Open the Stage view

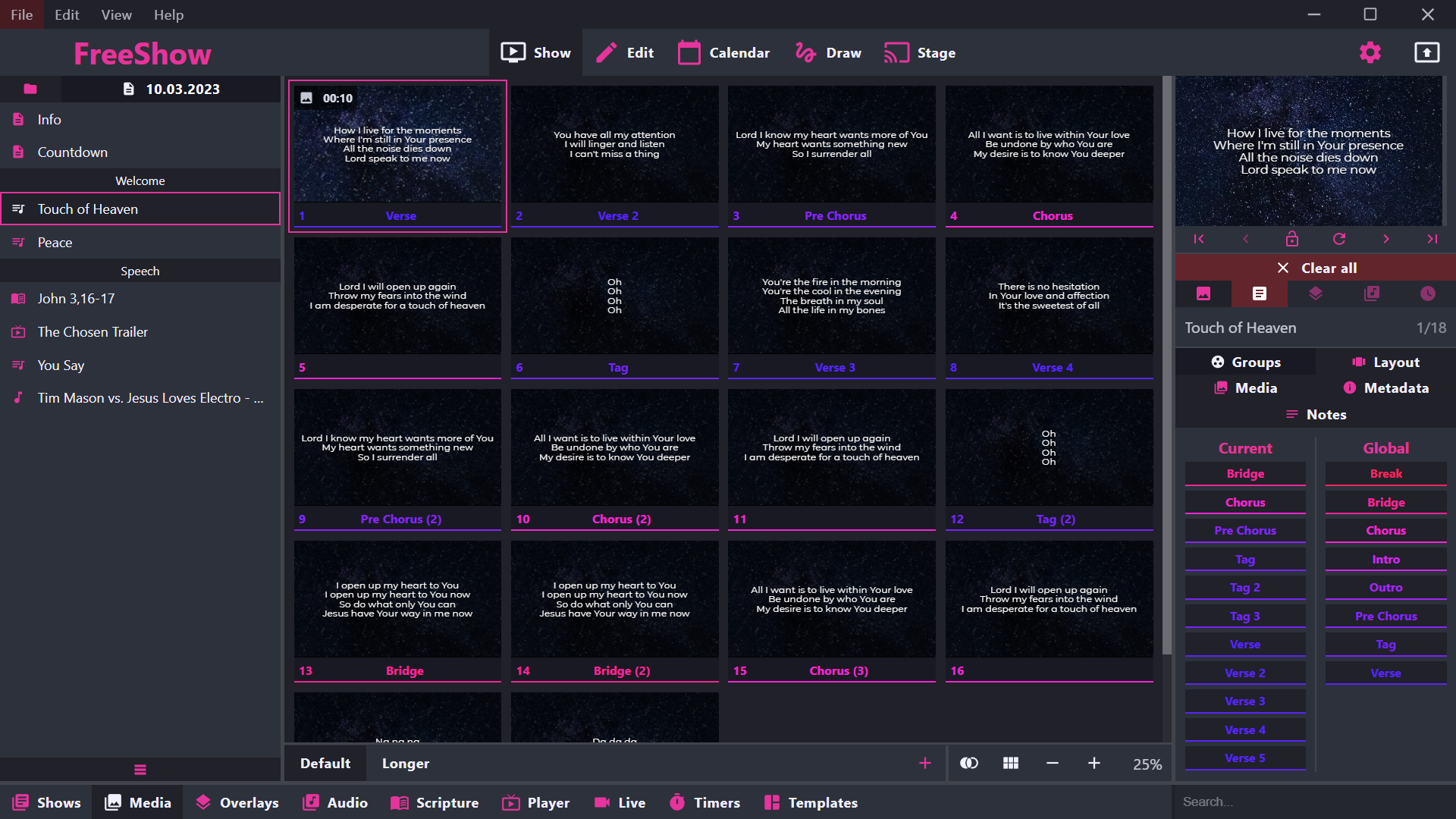(x=920, y=52)
